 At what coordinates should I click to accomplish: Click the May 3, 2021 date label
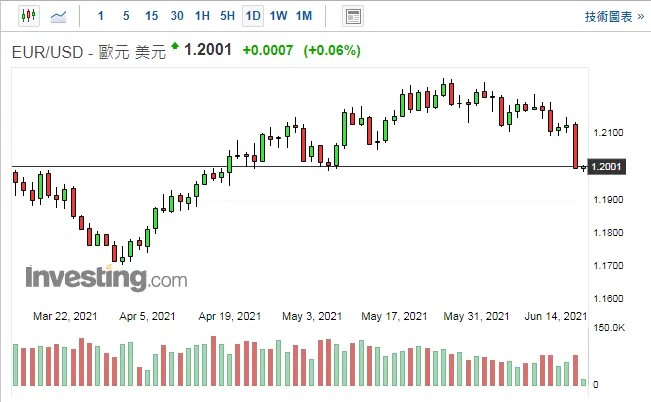[x=312, y=316]
